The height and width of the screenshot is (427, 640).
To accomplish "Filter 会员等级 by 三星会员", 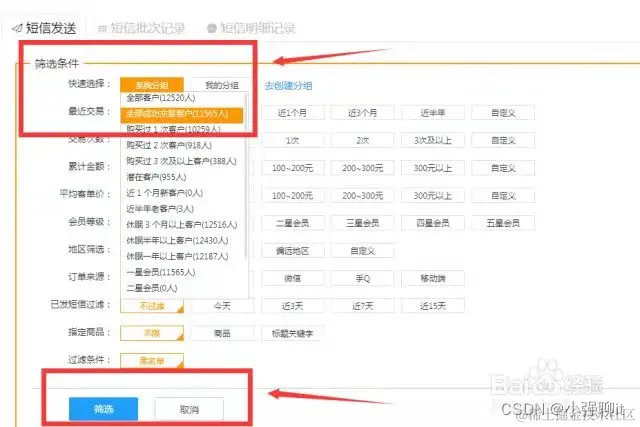I will click(x=363, y=223).
